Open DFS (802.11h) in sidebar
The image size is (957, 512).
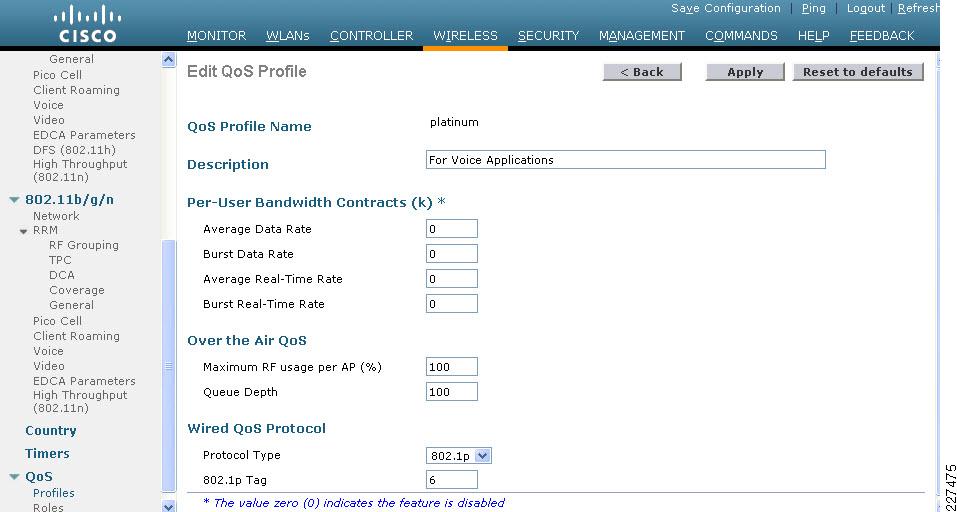74,150
